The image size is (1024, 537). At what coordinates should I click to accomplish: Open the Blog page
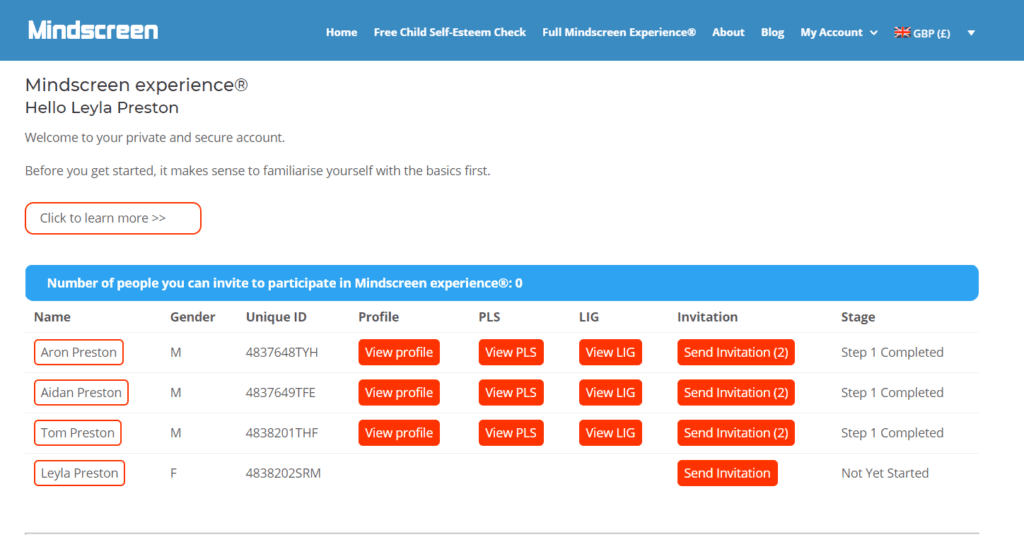[x=772, y=32]
